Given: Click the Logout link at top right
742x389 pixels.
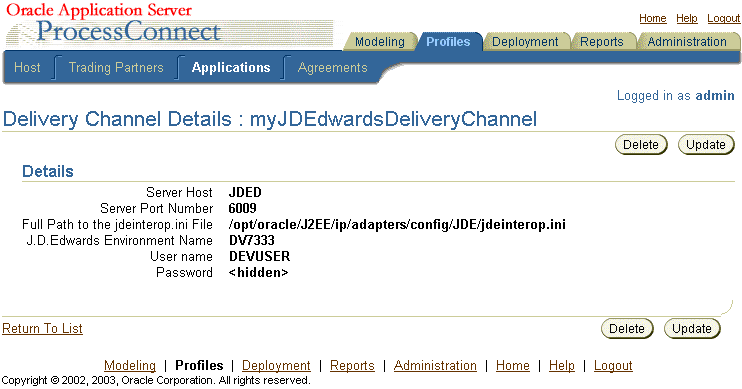Looking at the screenshot, I should point(724,18).
